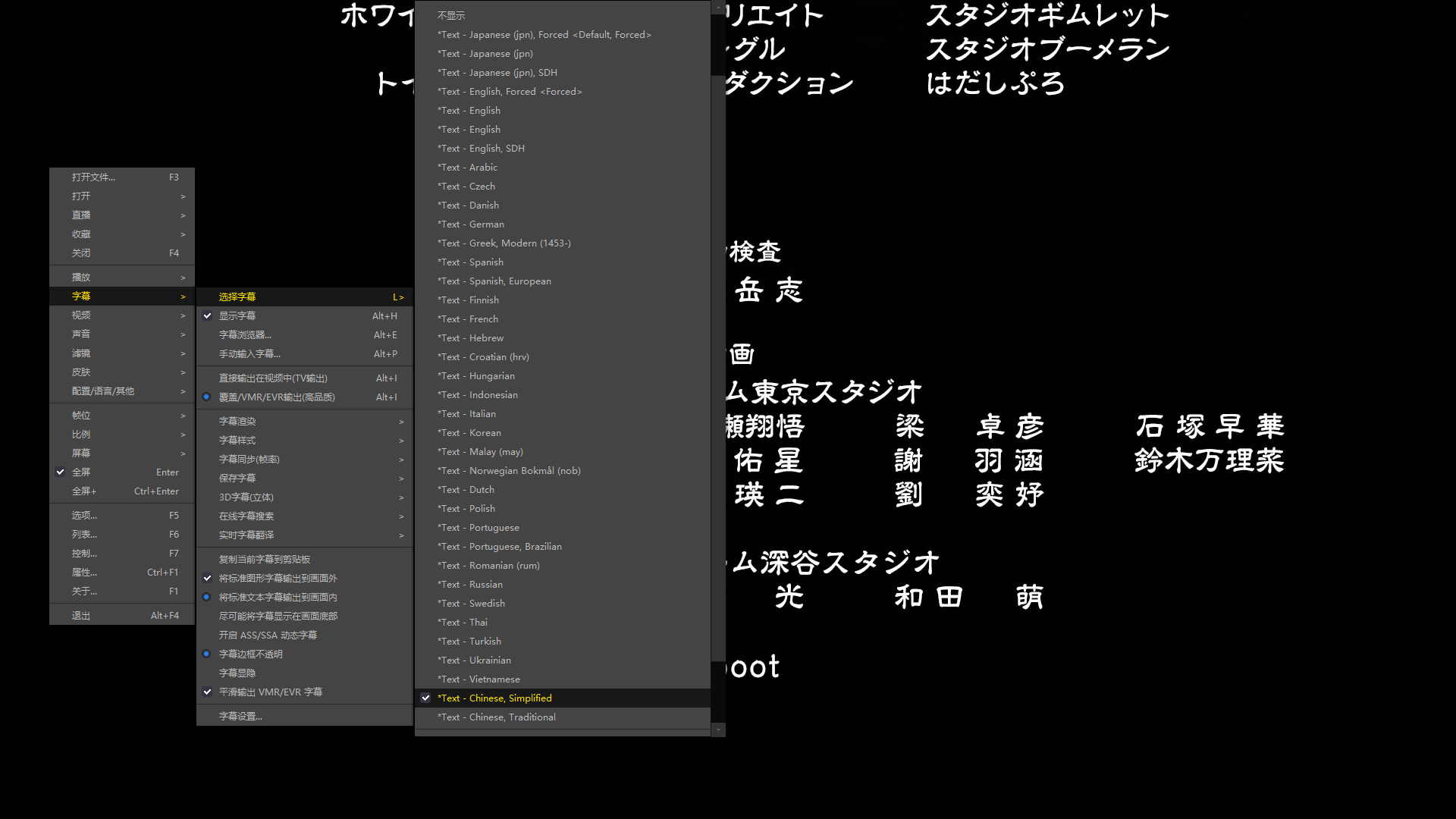Image resolution: width=1456 pixels, height=819 pixels.
Task: Open 关于... F1 item
Action: click(x=122, y=591)
